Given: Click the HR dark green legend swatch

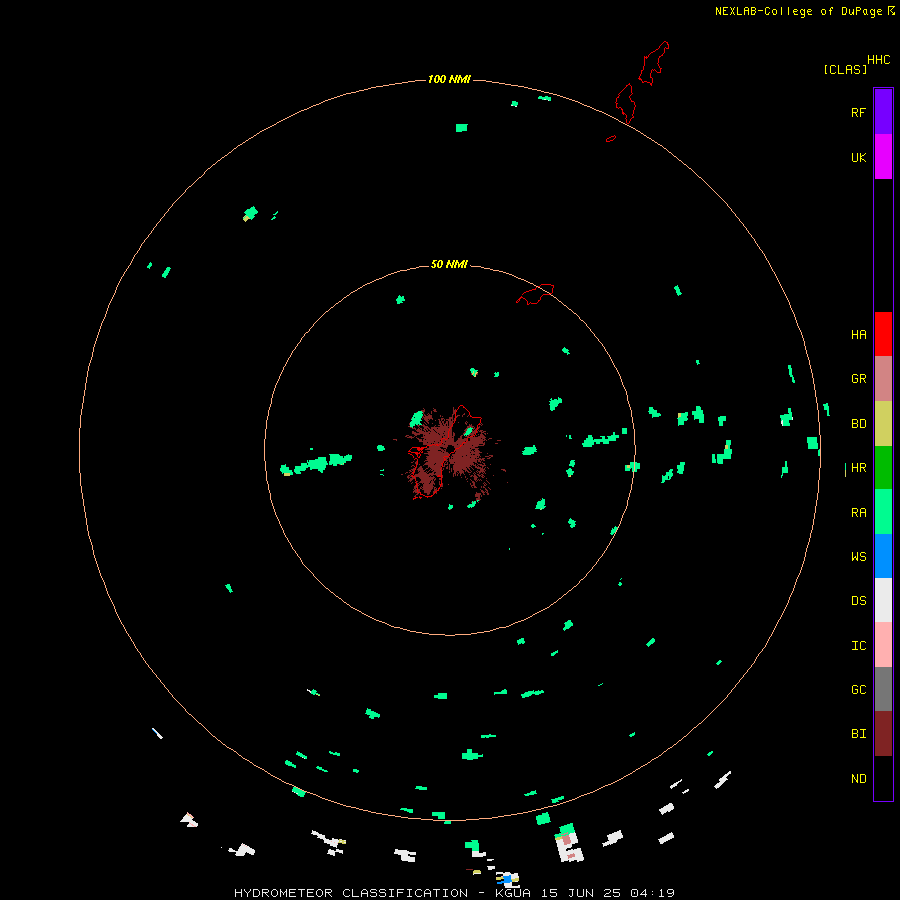Looking at the screenshot, I should 883,468.
